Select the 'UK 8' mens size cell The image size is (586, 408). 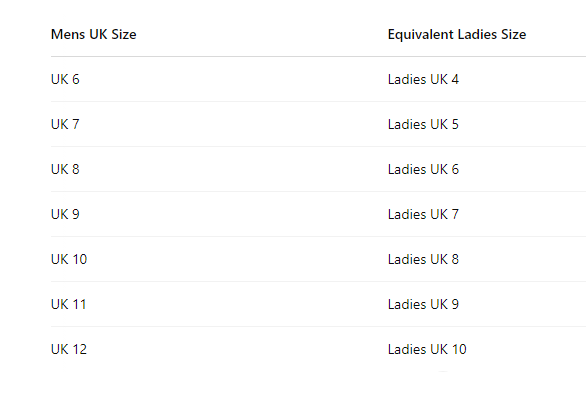click(65, 169)
